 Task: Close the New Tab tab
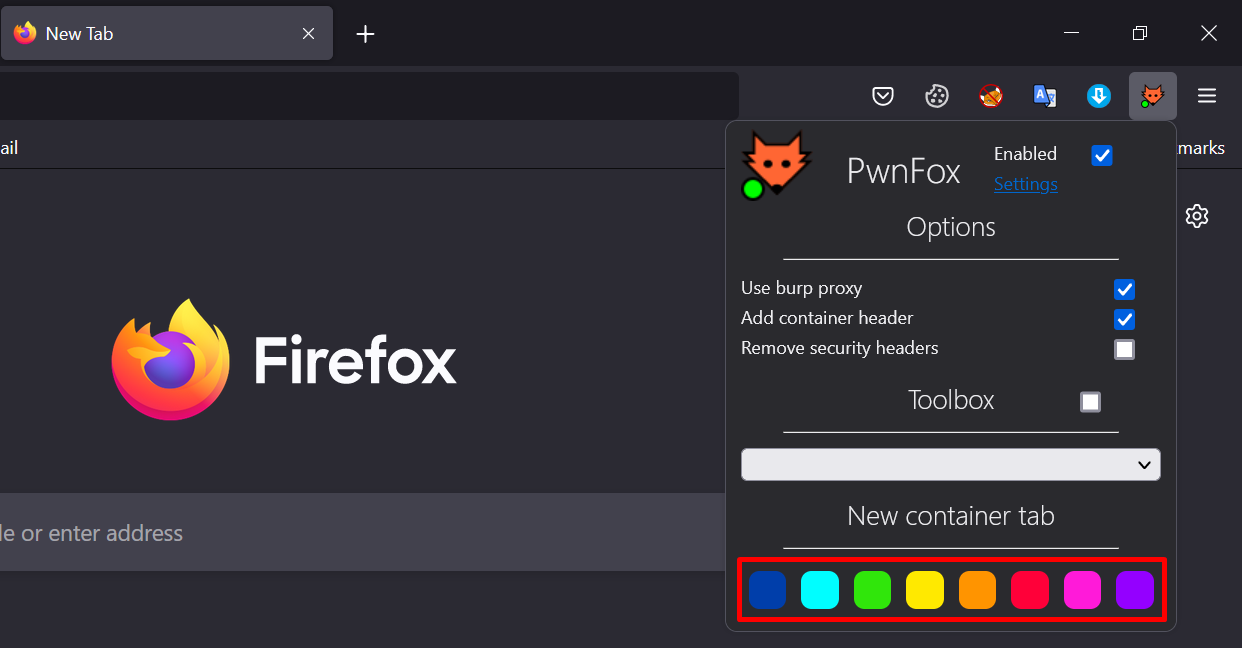pyautogui.click(x=309, y=34)
